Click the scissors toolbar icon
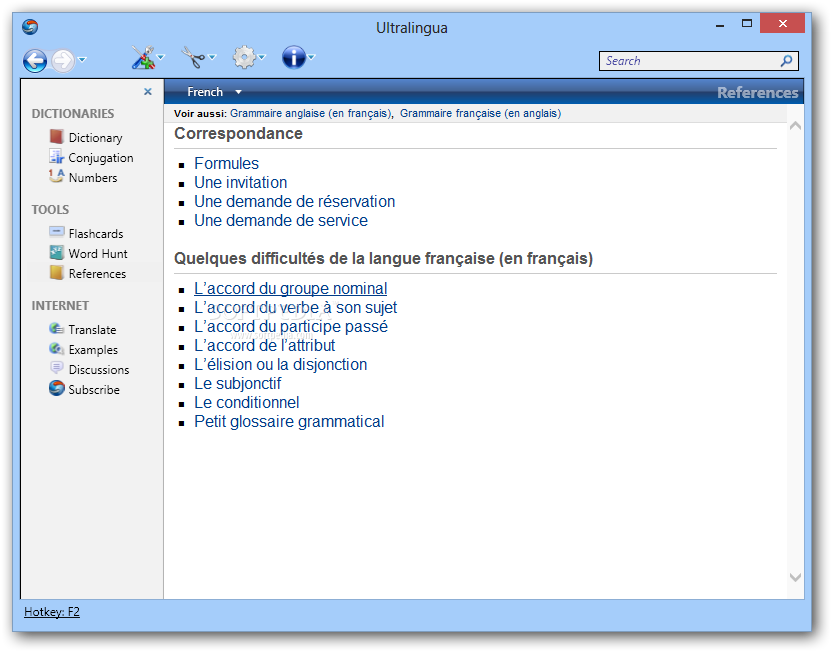 tap(193, 57)
